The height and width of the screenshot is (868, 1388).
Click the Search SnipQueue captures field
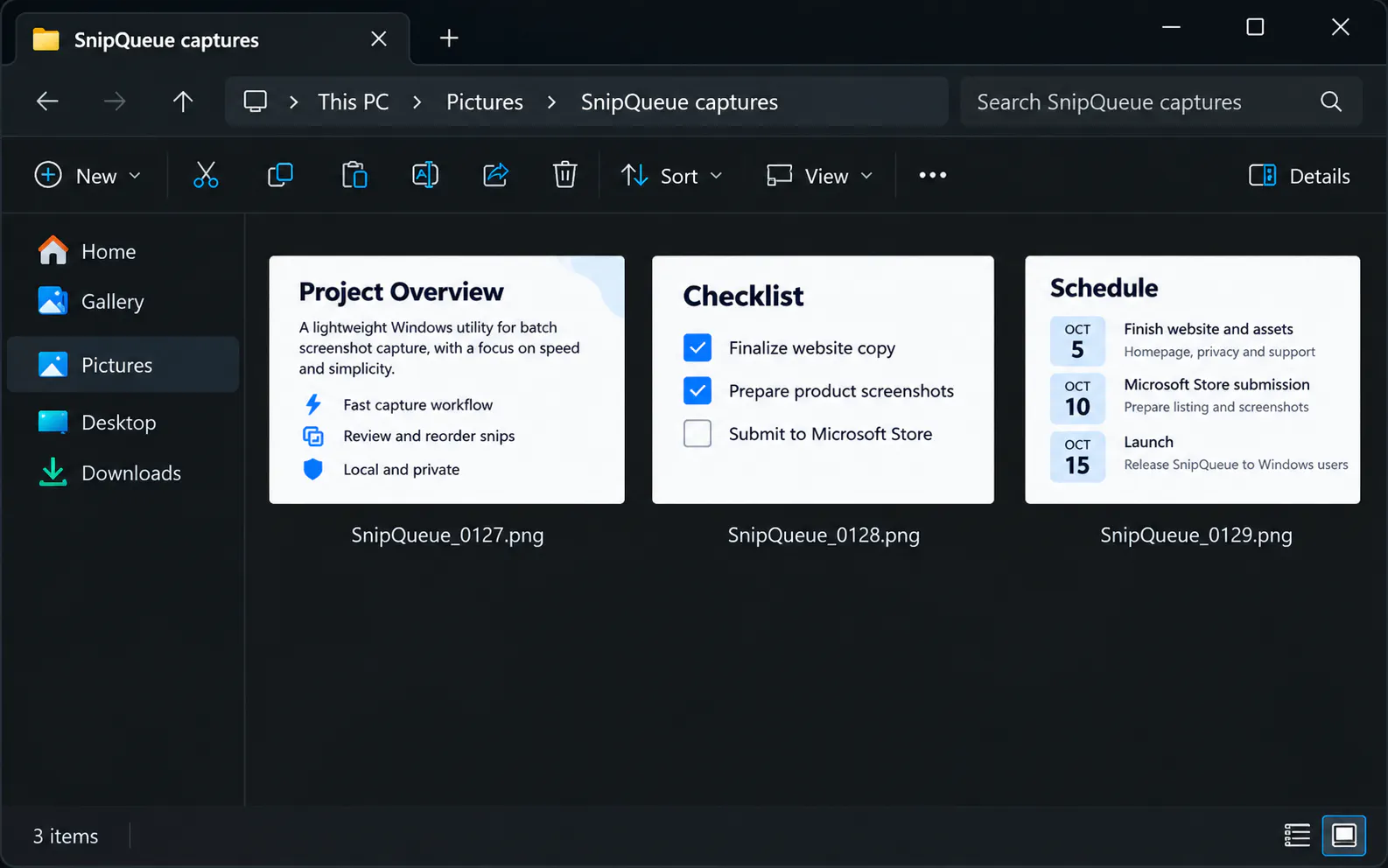click(1161, 101)
